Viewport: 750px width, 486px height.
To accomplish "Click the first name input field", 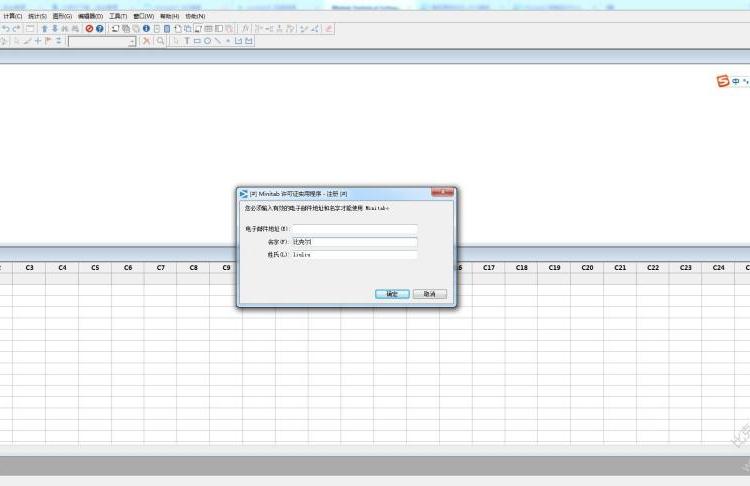I will click(x=355, y=242).
